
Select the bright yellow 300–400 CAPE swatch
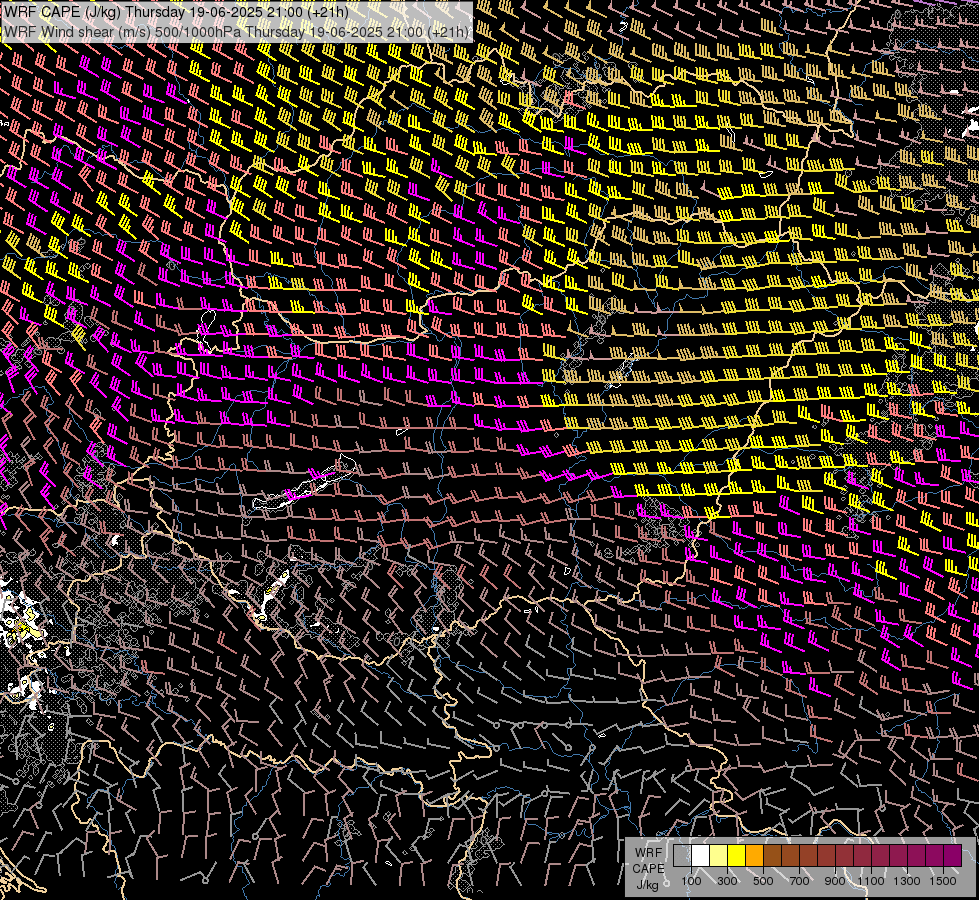pos(737,855)
